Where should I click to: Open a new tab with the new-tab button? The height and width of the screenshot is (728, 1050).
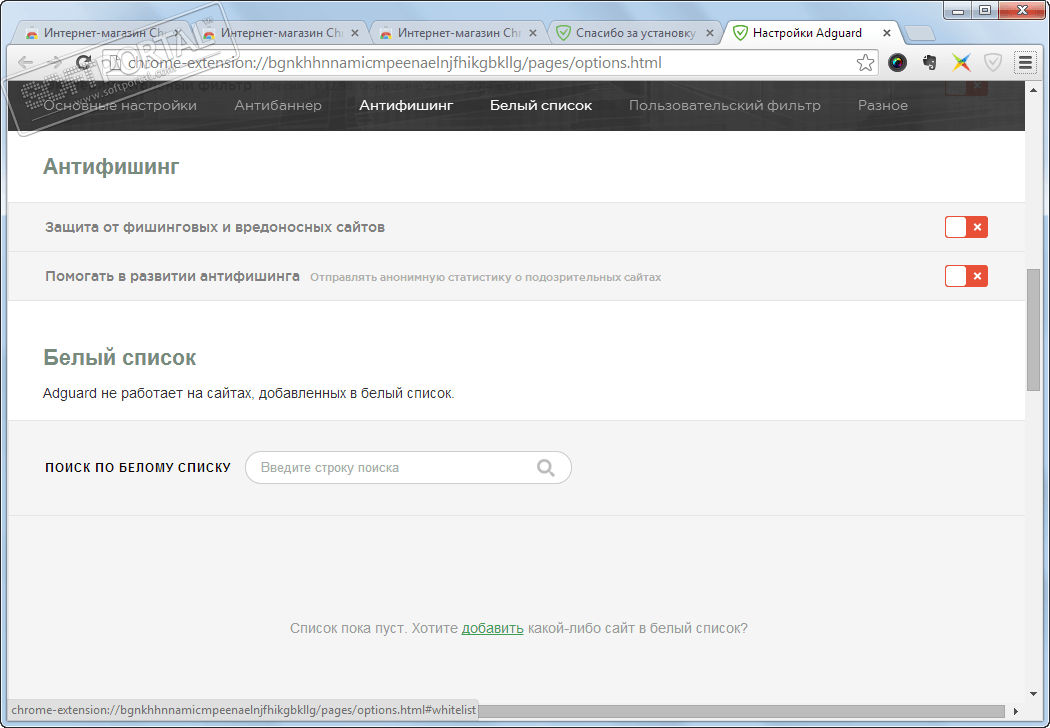tap(919, 33)
